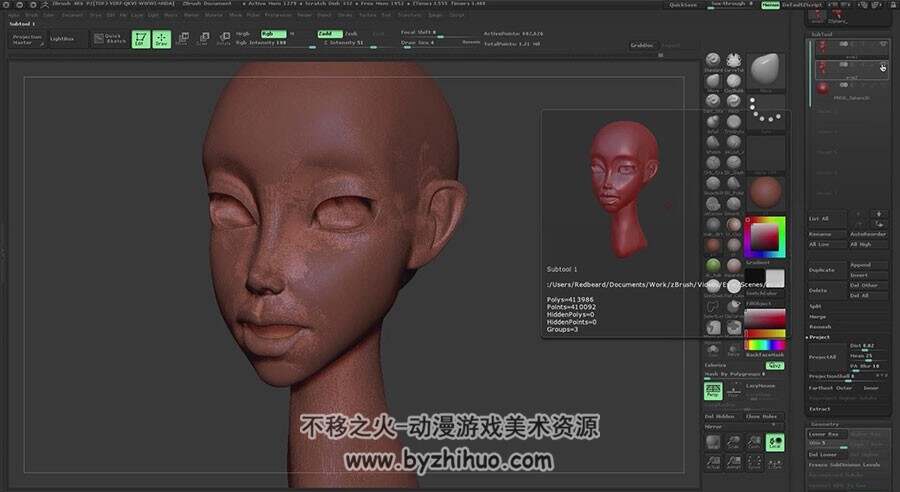This screenshot has width=900, height=492.
Task: Open the red material sphere picker
Action: point(766,192)
